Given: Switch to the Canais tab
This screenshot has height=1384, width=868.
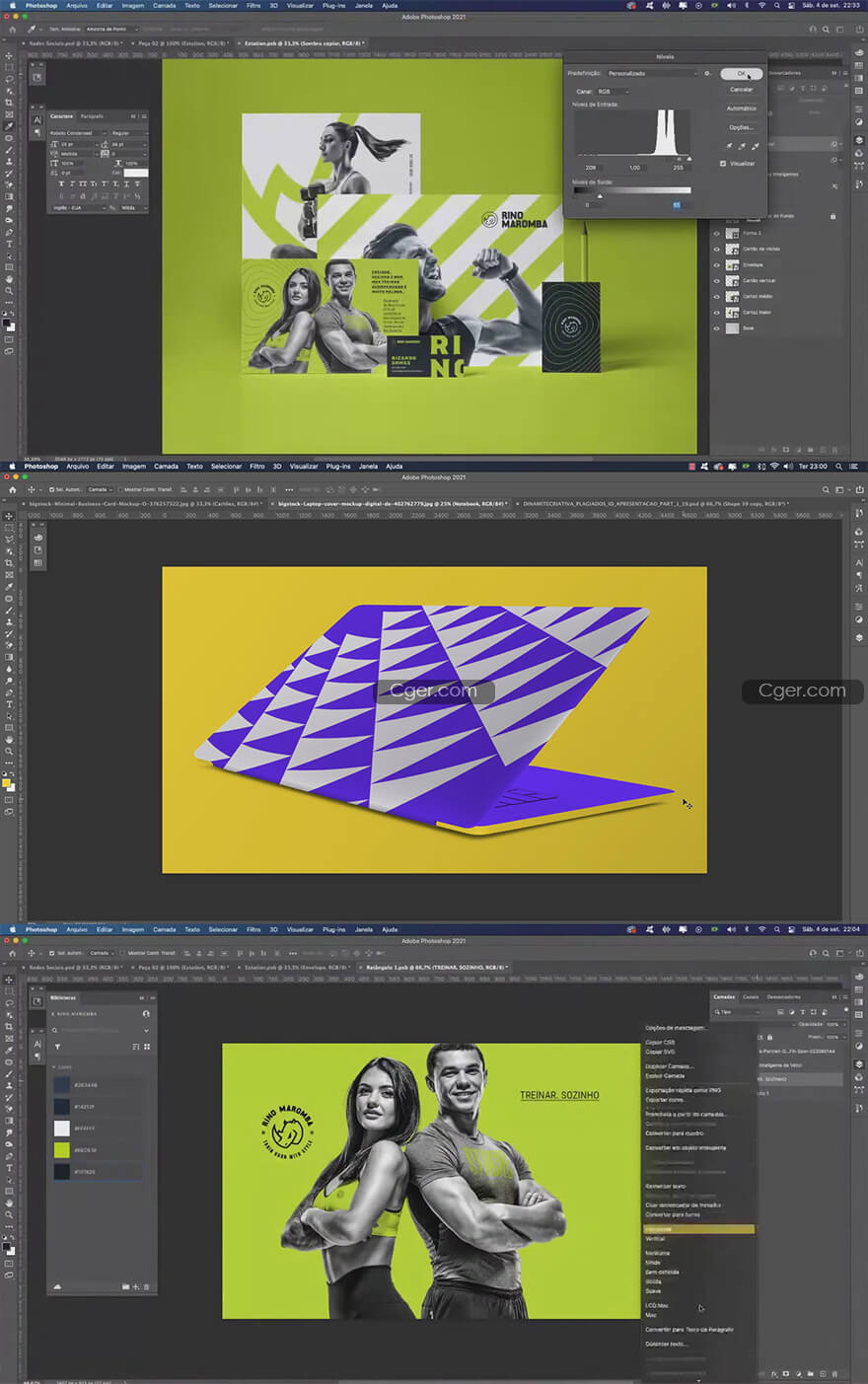Looking at the screenshot, I should (751, 997).
